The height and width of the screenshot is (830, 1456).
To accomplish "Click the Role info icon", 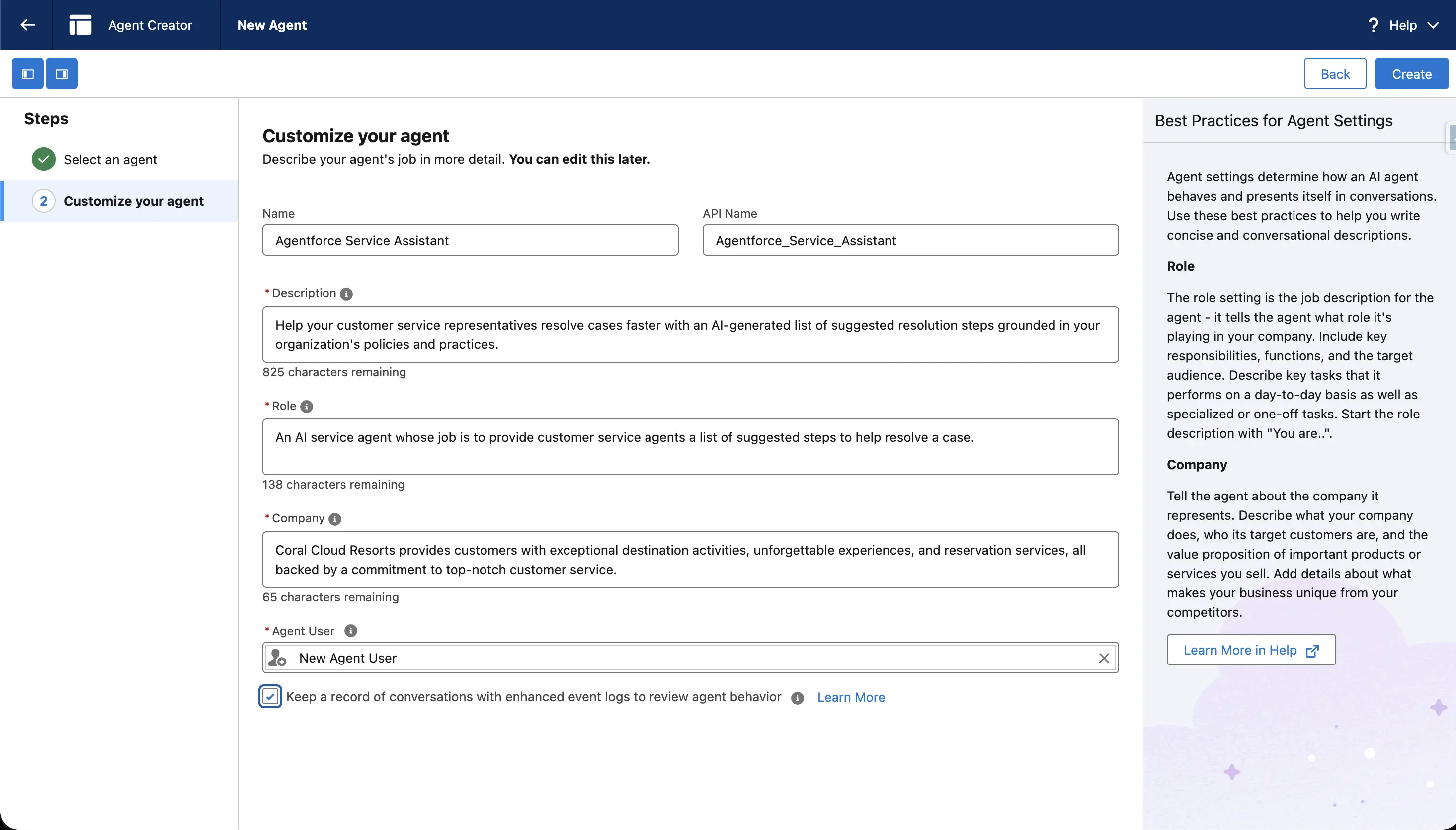I will tap(307, 407).
